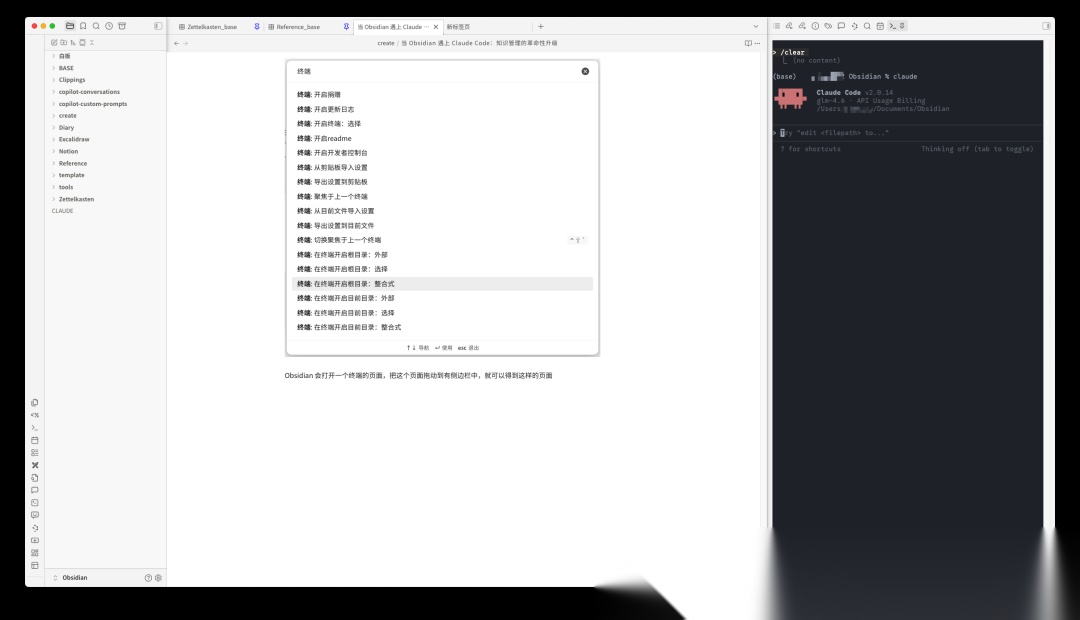Click the Claude Code prompt input line
1080x620 pixels.
(906, 133)
